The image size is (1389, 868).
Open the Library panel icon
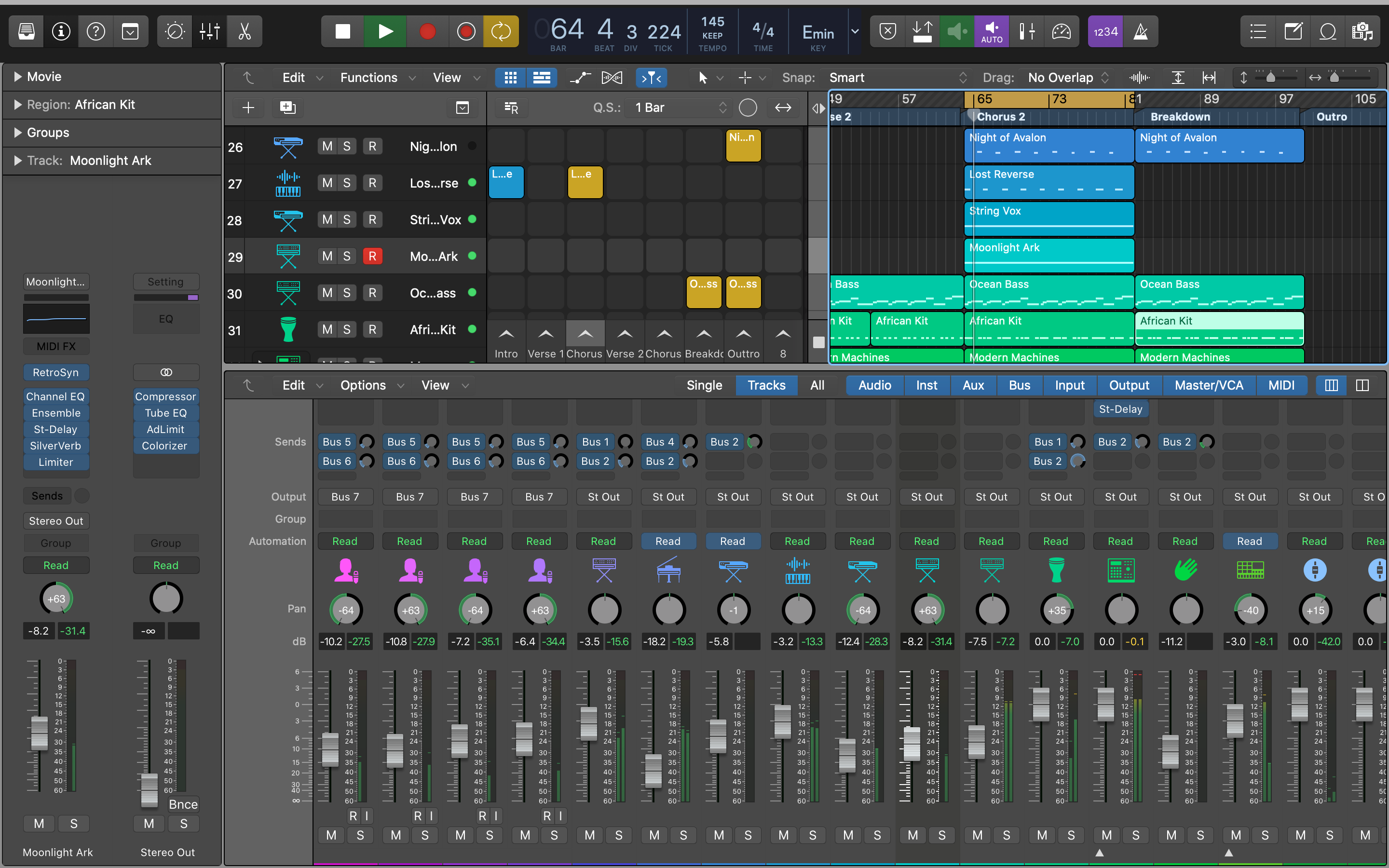(27, 31)
